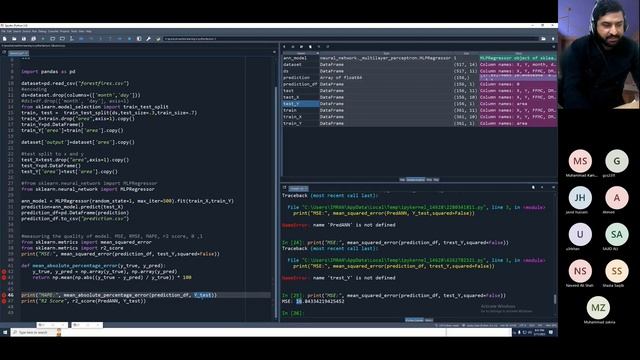
Task: Toggle breakpoint on line 46
Action: click(x=4, y=295)
